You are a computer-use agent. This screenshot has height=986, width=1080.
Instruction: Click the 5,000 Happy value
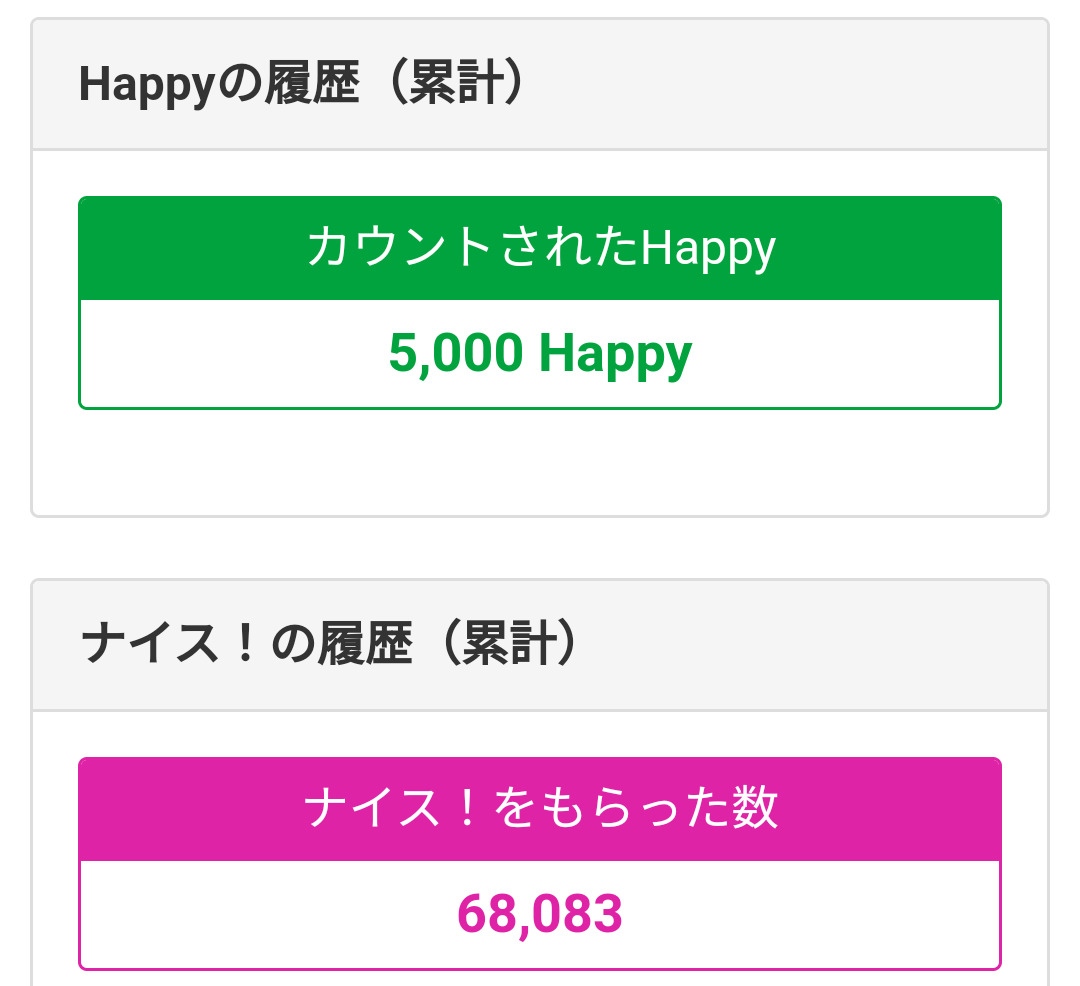pos(540,354)
